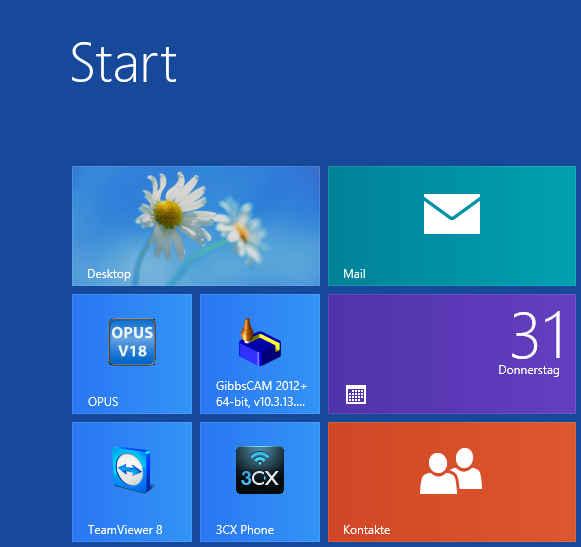Click the white envelope Mail icon

(452, 214)
